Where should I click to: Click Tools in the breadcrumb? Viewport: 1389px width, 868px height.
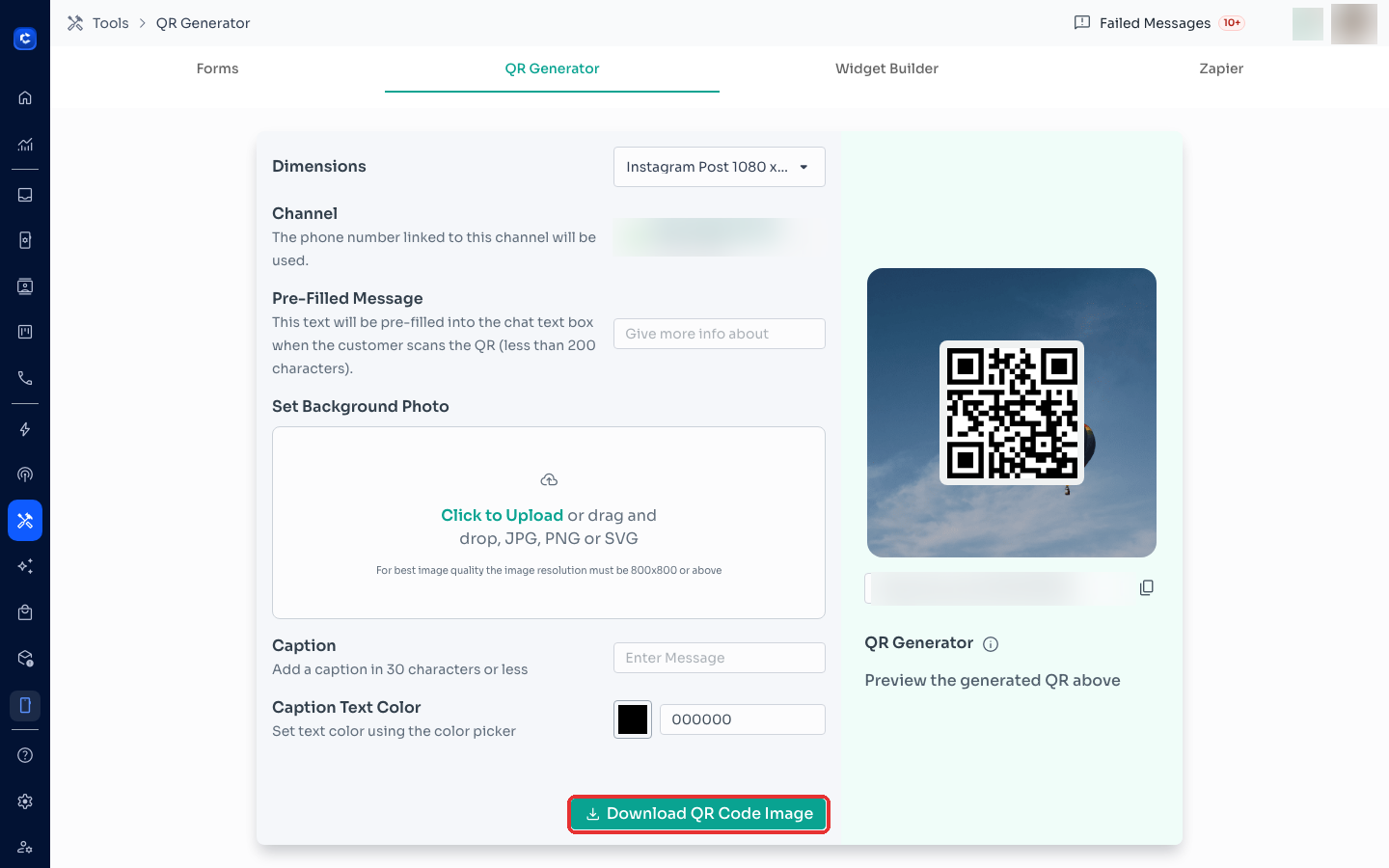point(110,23)
